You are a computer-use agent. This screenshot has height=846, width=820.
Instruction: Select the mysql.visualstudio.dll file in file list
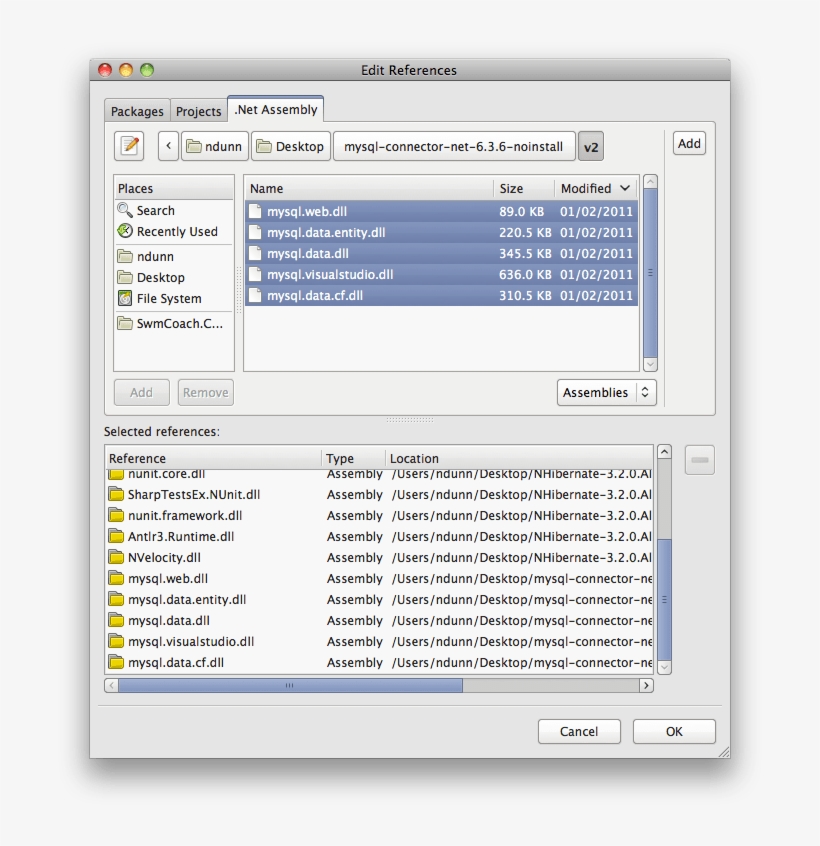(330, 275)
